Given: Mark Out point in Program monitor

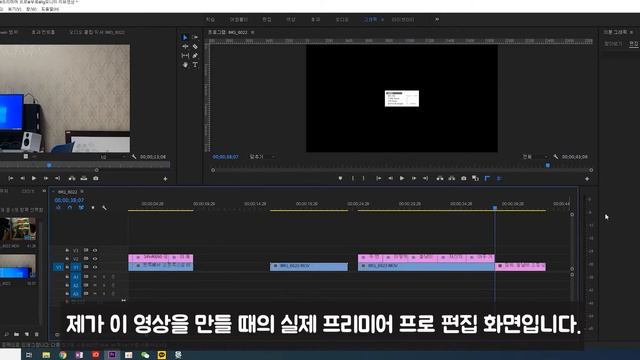Looking at the screenshot, I should (364, 178).
